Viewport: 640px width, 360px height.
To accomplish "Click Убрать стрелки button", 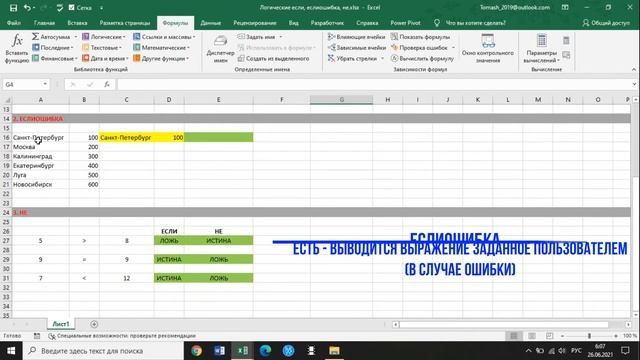I will (x=353, y=58).
